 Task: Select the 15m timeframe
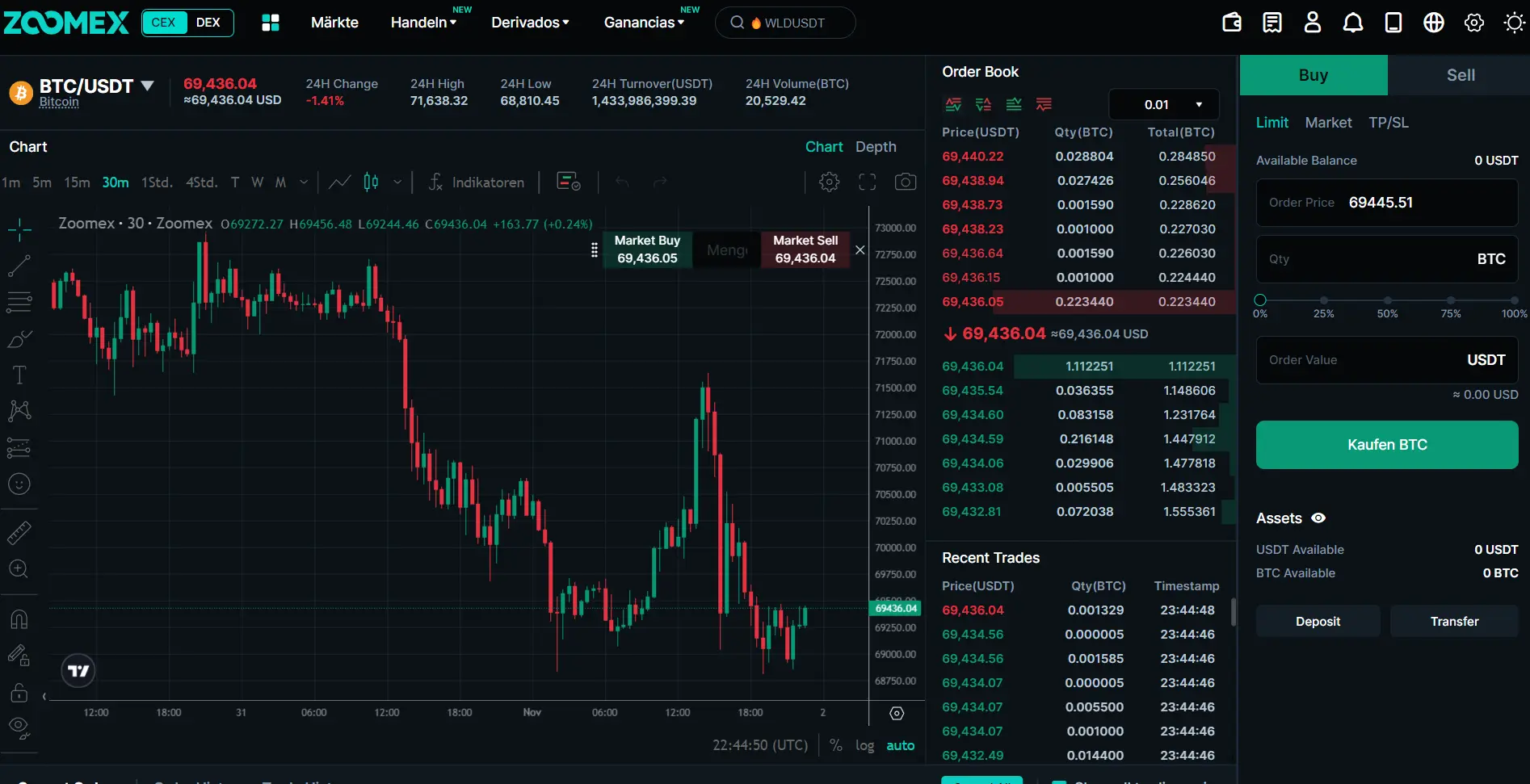pyautogui.click(x=77, y=182)
